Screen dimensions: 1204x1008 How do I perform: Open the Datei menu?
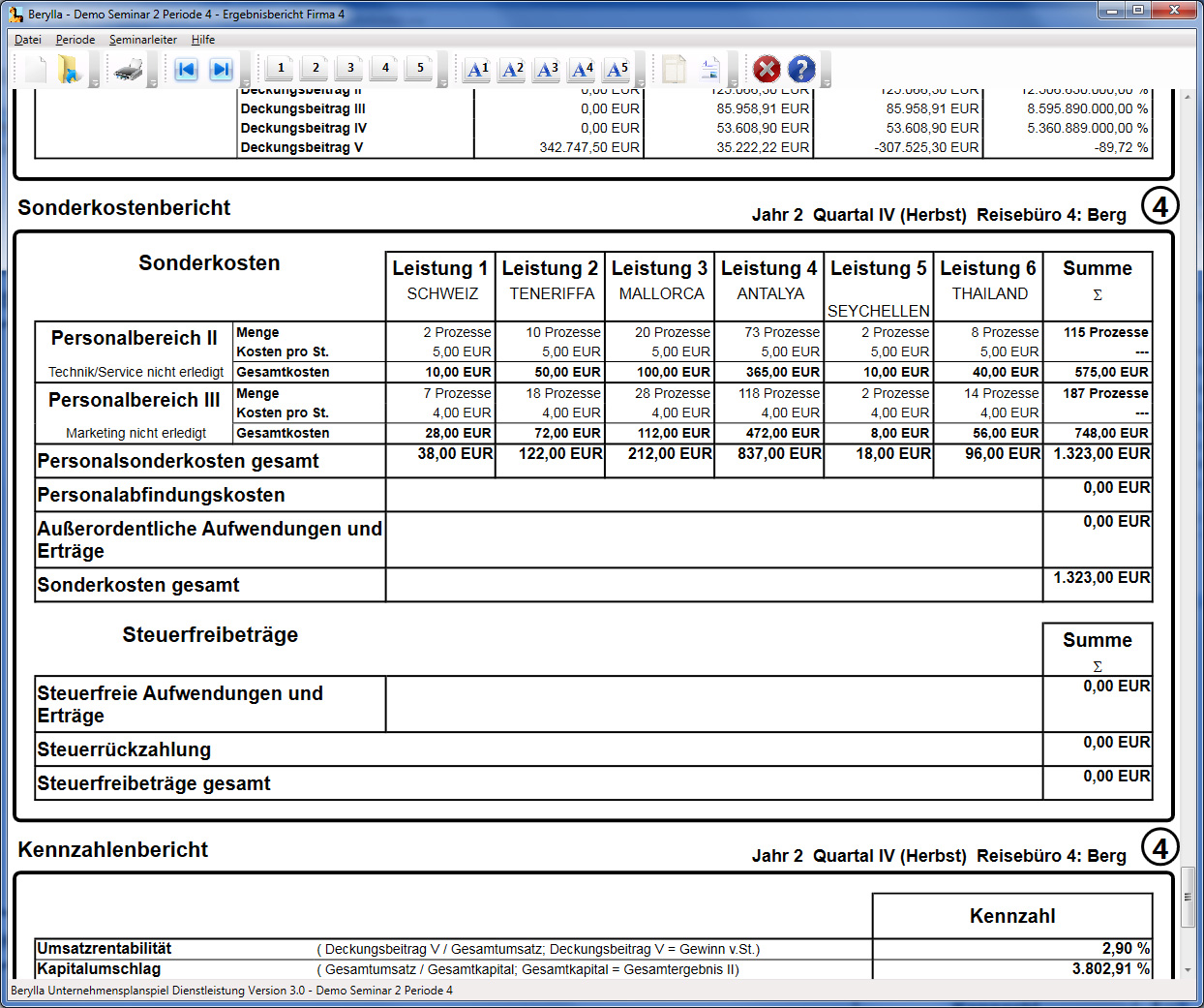[x=28, y=40]
